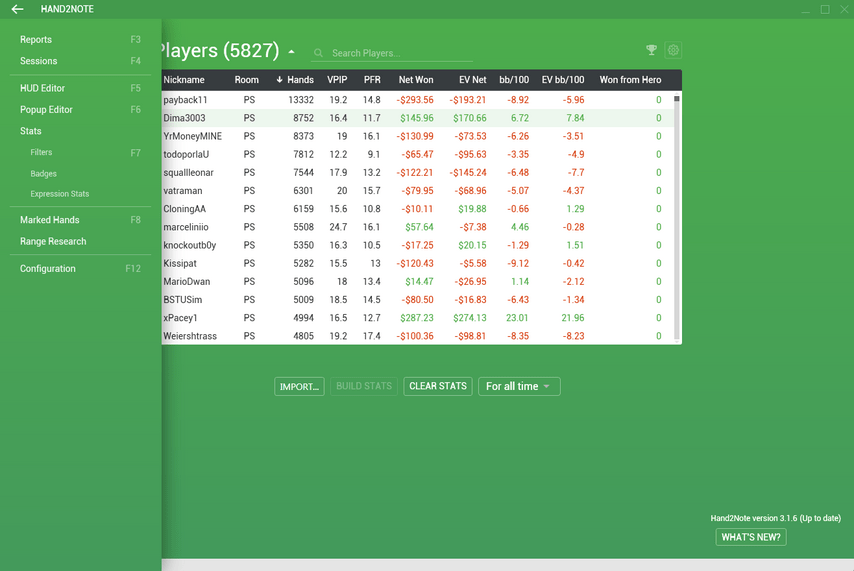The width and height of the screenshot is (854, 571).
Task: Click the HAND2NOTE title text
Action: pyautogui.click(x=67, y=9)
